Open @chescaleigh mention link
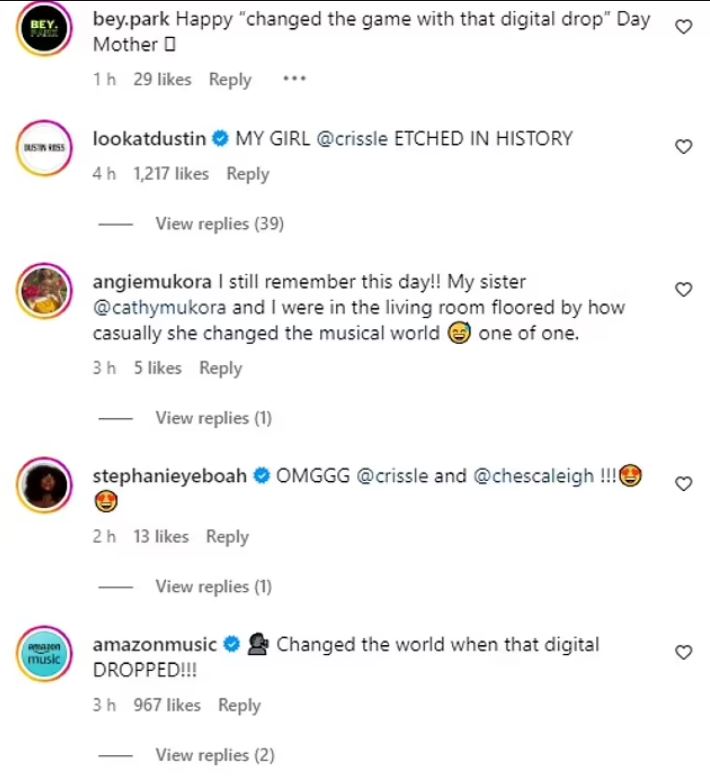This screenshot has width=710, height=777. pyautogui.click(x=533, y=476)
